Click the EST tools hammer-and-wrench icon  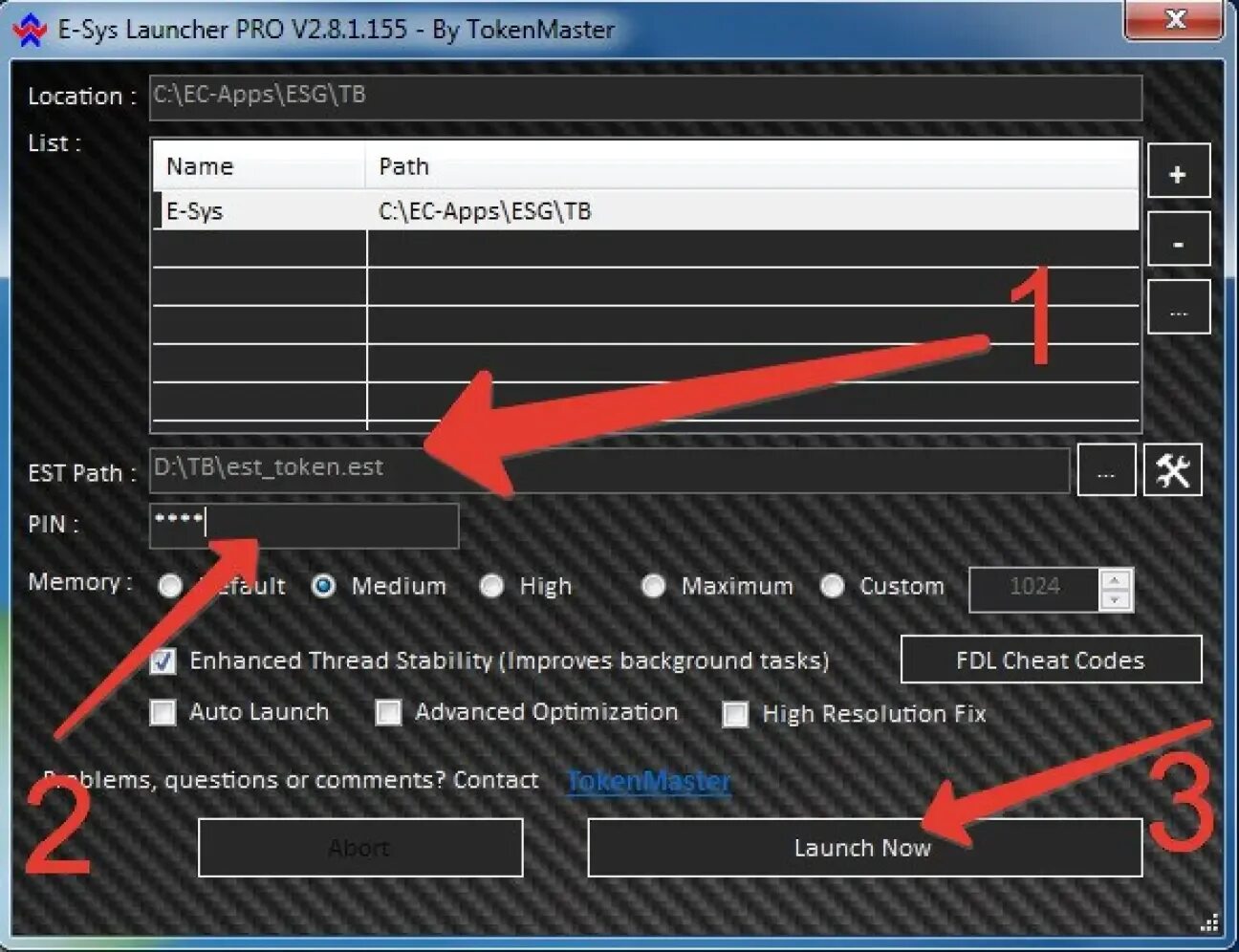pyautogui.click(x=1172, y=470)
